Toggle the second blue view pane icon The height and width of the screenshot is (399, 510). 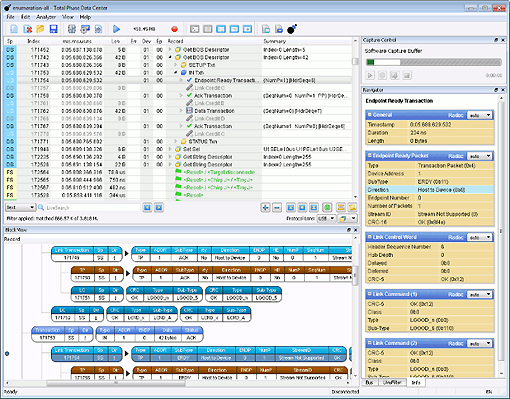point(234,29)
